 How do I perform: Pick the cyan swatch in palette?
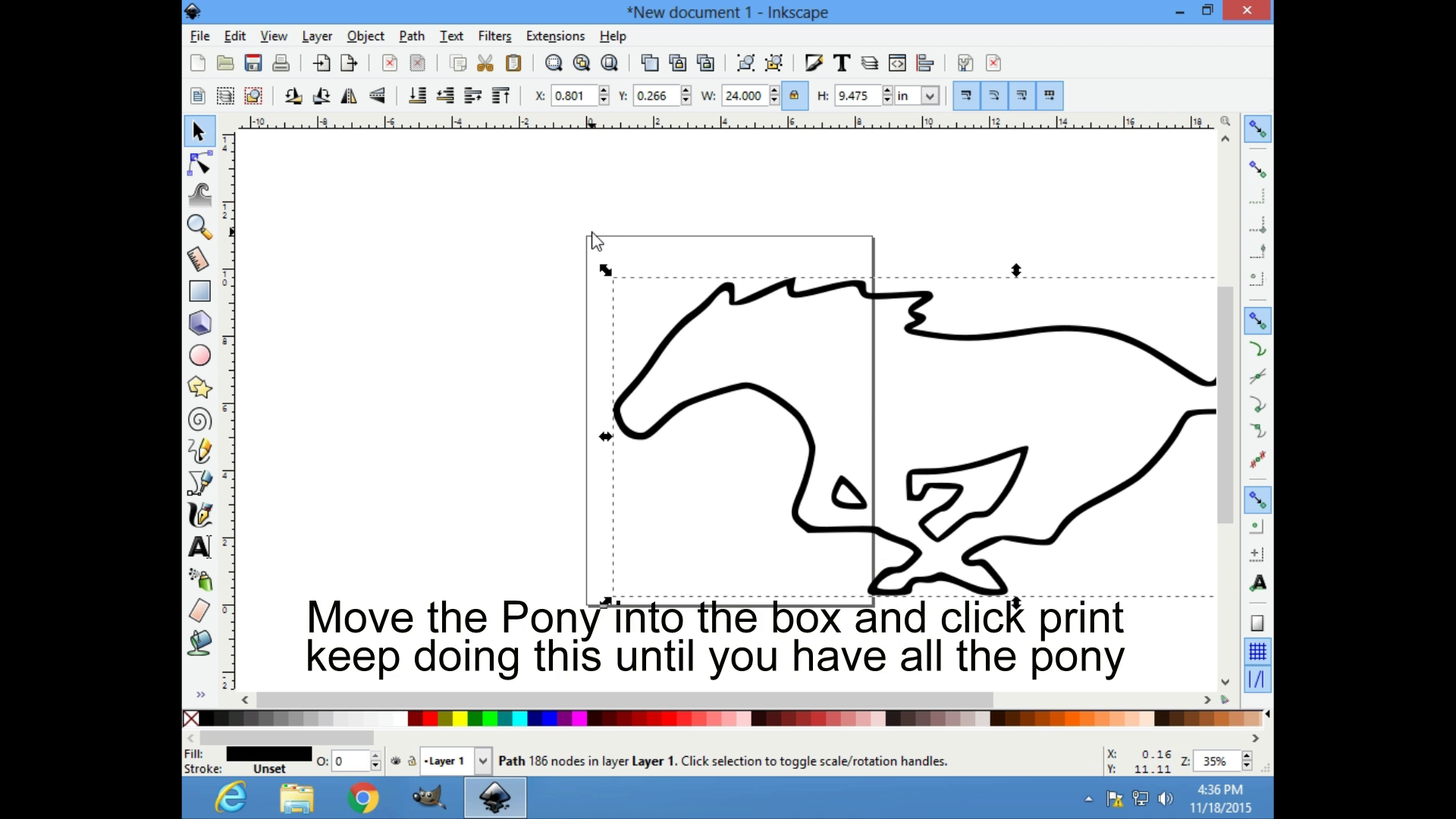[x=519, y=718]
